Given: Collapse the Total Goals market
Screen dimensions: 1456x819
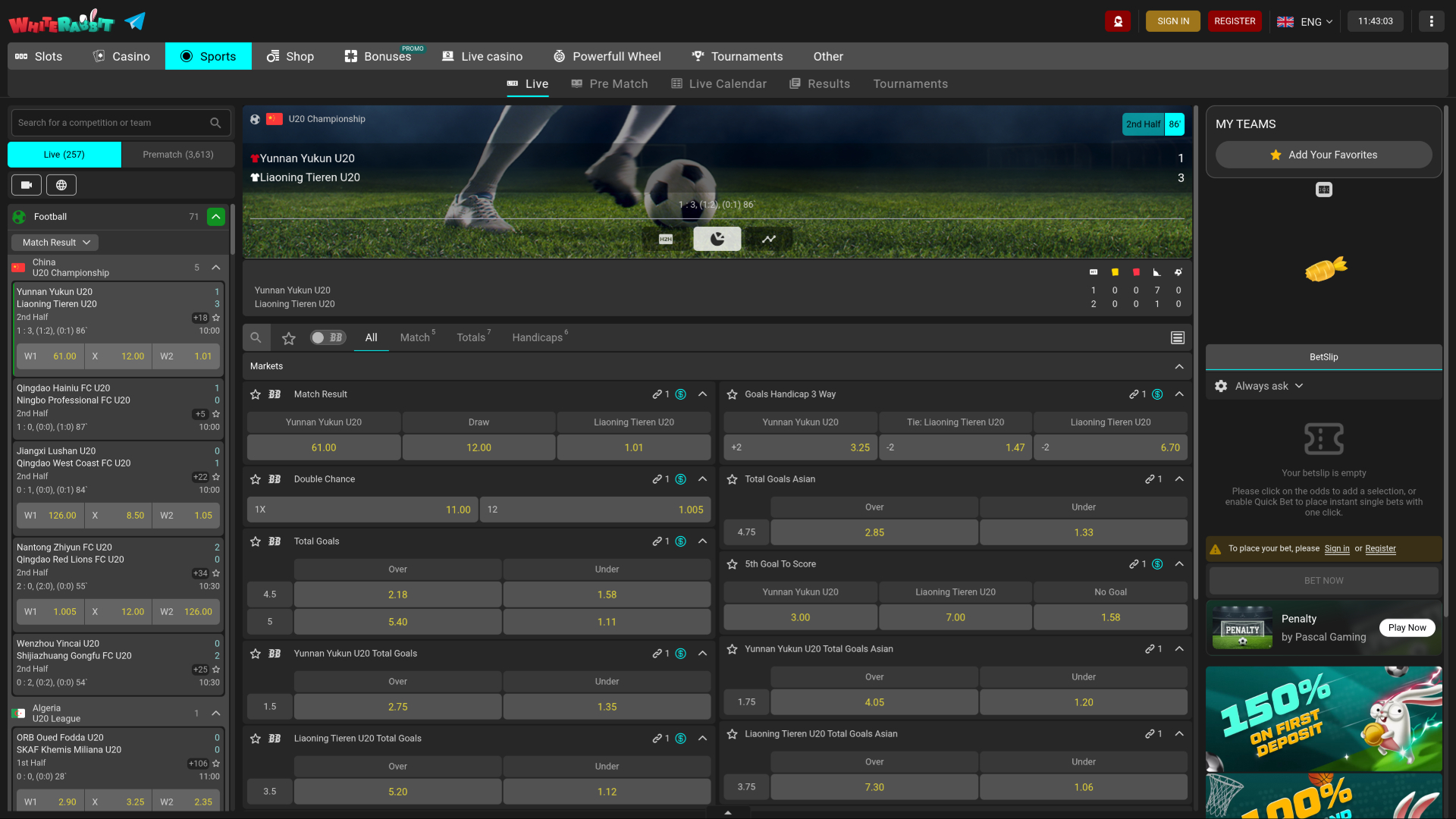Looking at the screenshot, I should point(703,541).
